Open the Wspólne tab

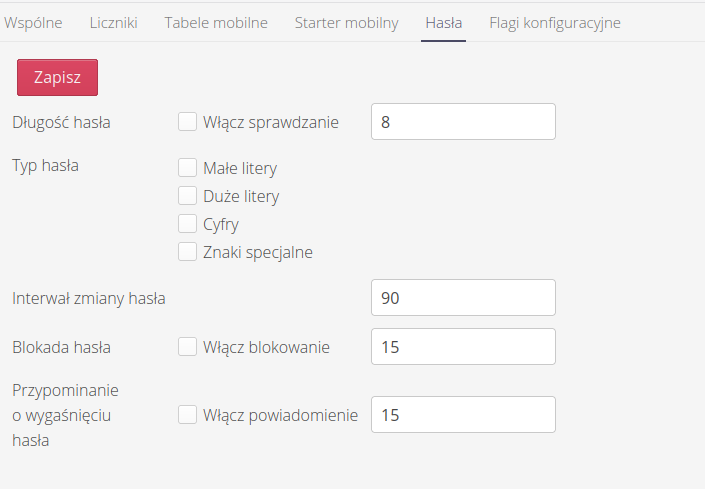[33, 22]
